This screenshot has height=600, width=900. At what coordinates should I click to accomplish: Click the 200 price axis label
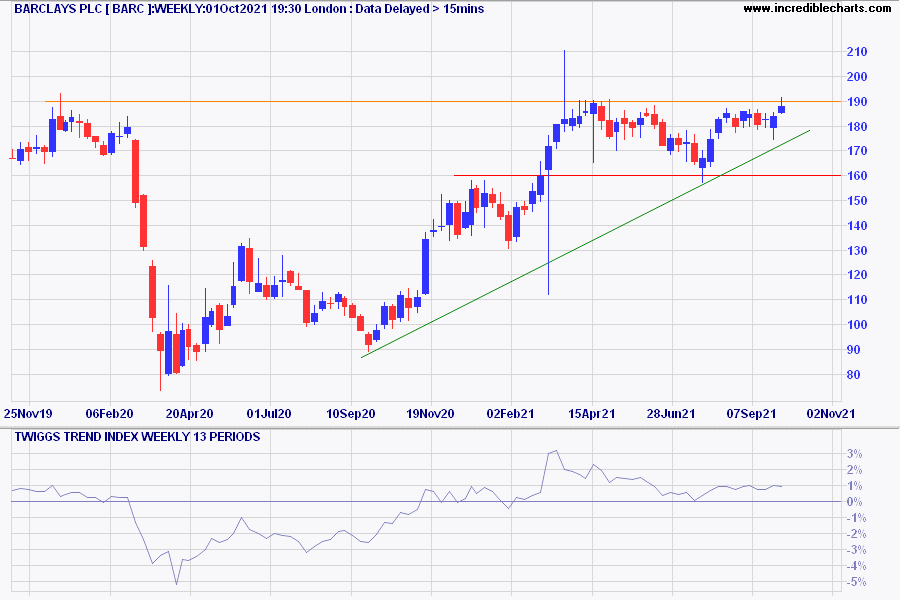tap(857, 76)
